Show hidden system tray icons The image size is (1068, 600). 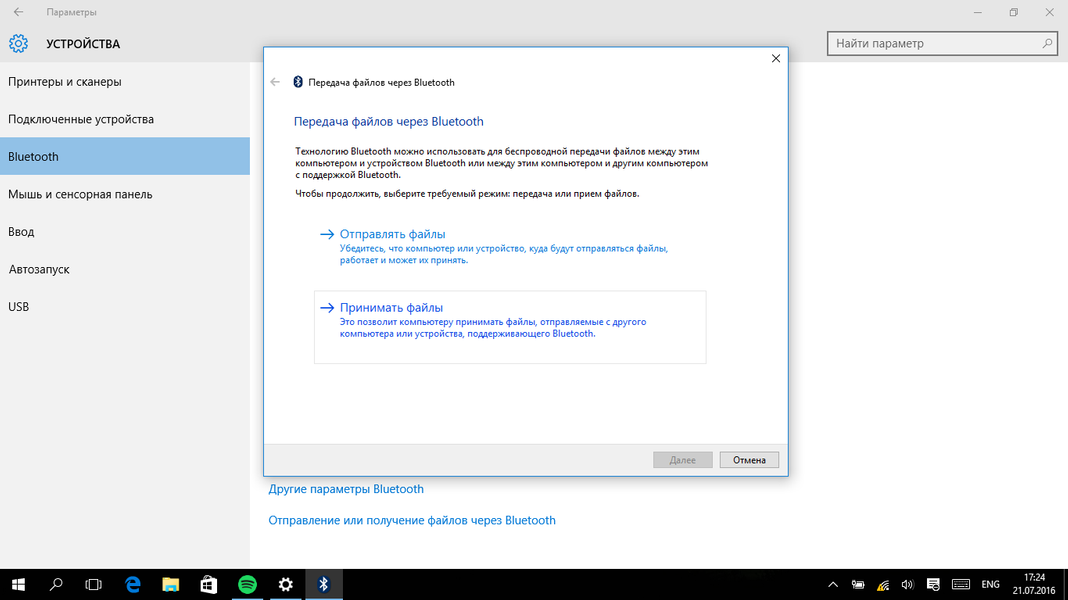(x=833, y=584)
